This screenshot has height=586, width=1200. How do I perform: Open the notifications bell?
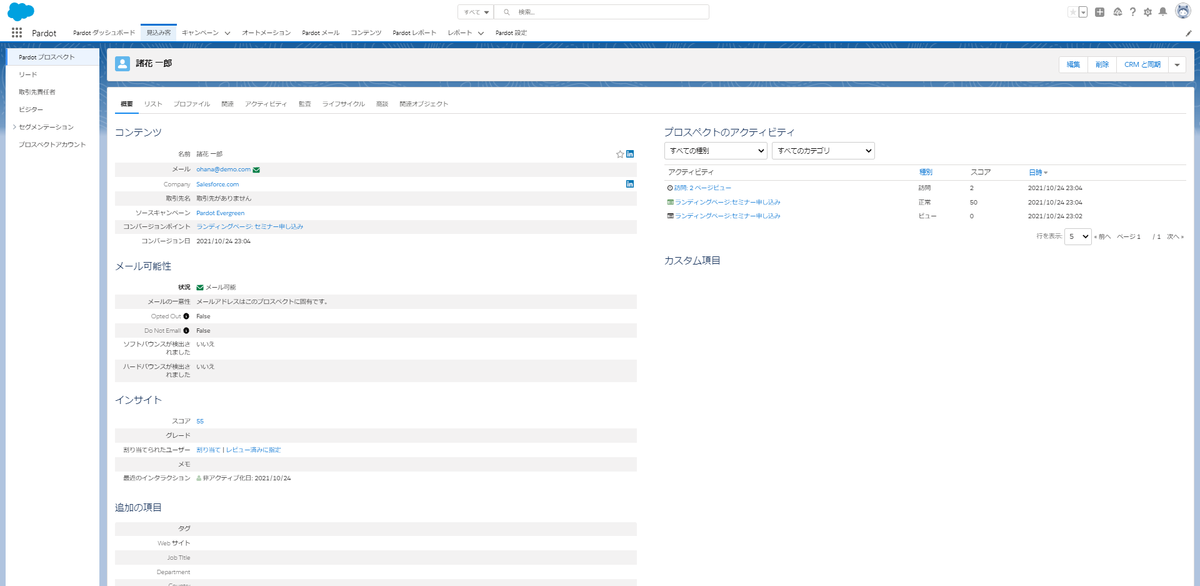point(1163,12)
